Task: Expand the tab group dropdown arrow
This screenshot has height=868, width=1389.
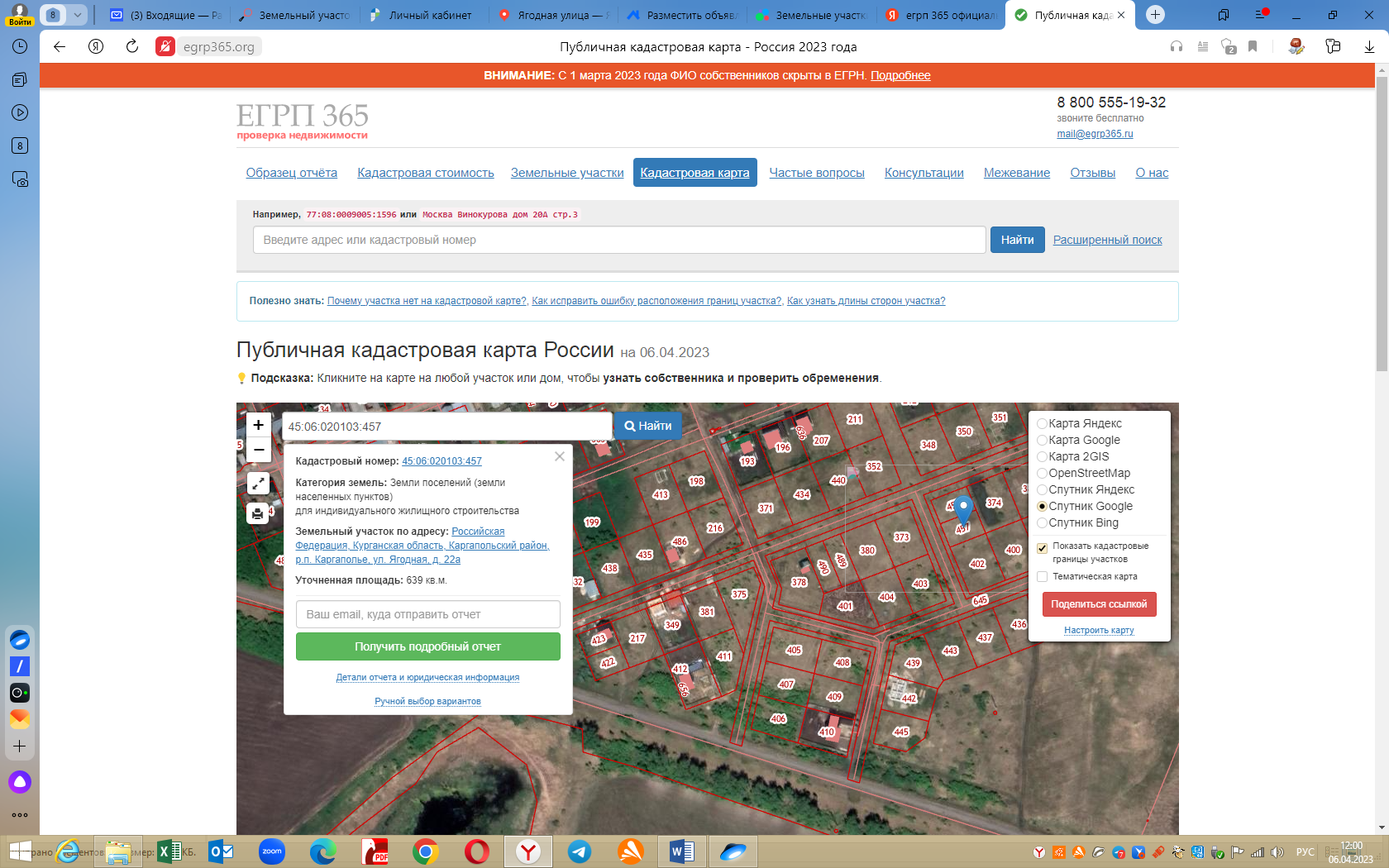Action: coord(77,15)
